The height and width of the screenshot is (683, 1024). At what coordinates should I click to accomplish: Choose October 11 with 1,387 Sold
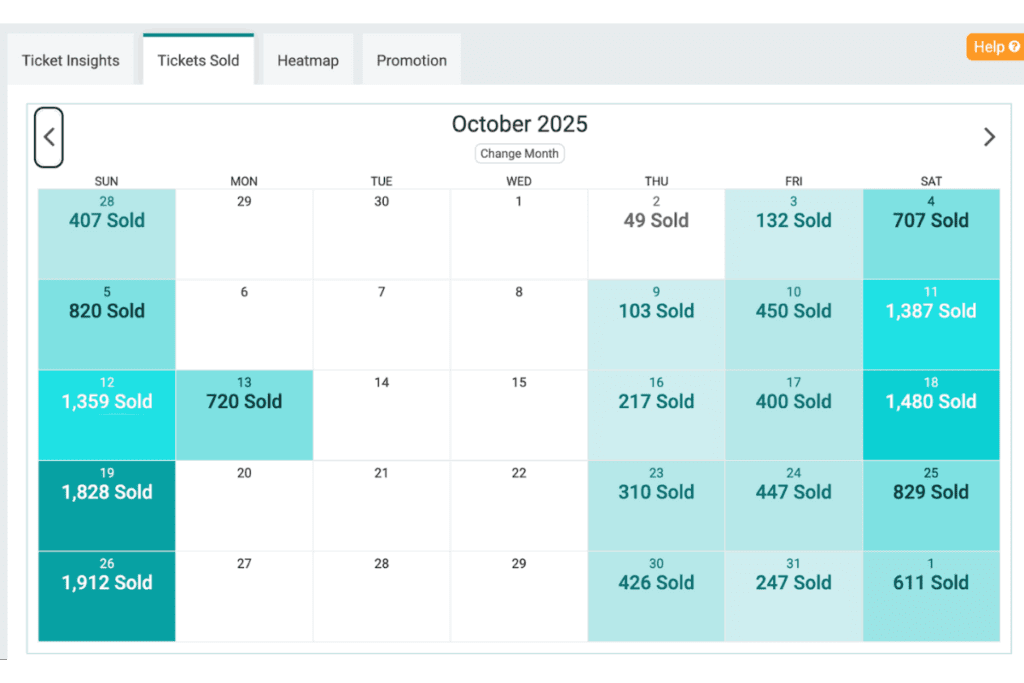(931, 325)
